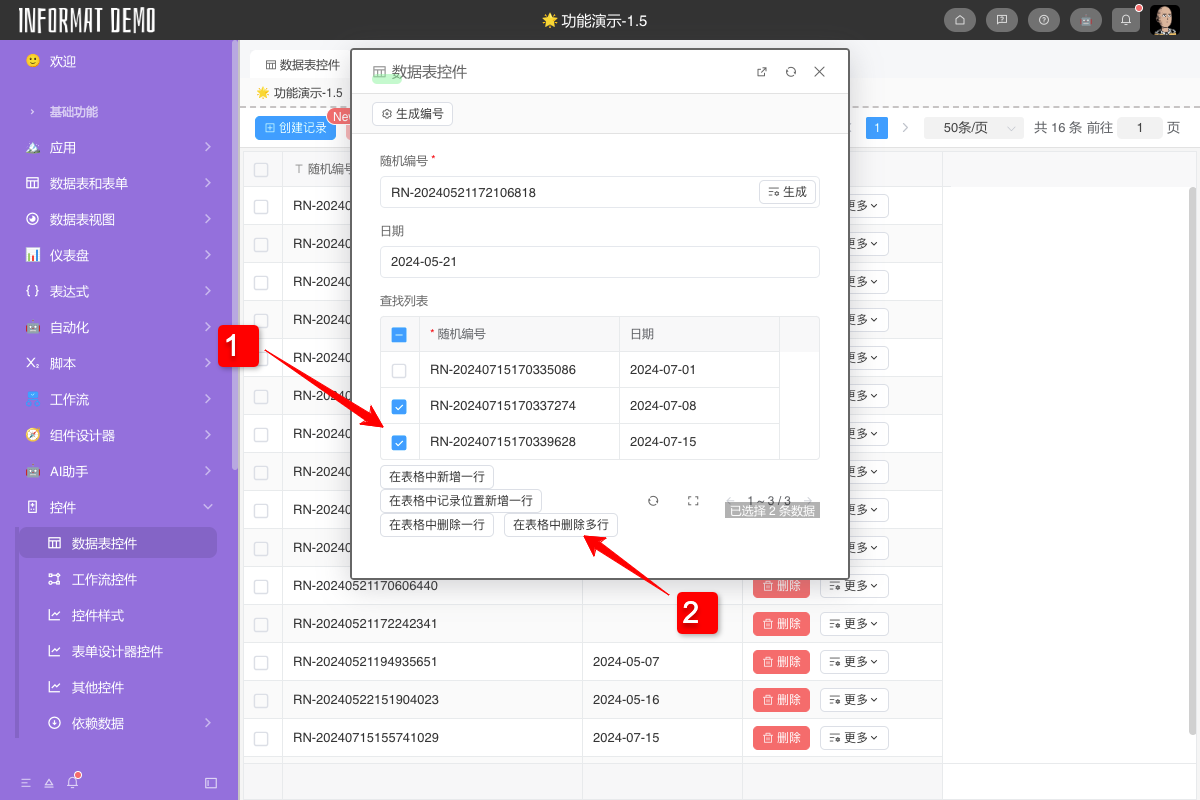The image size is (1200, 800).
Task: Open dialog in new window icon
Action: coord(762,72)
